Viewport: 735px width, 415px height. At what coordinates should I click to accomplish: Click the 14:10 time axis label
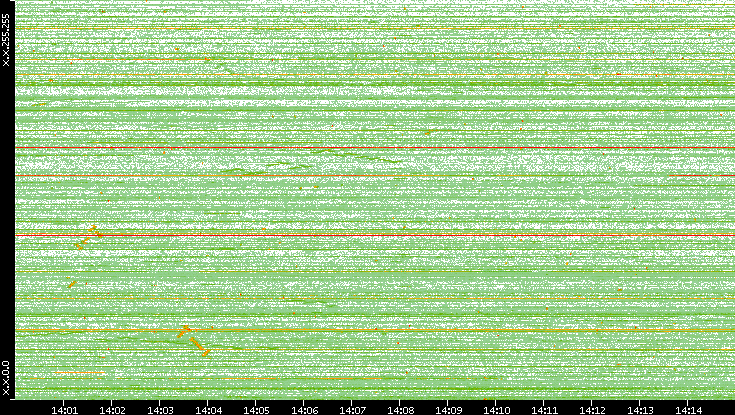click(x=496, y=410)
